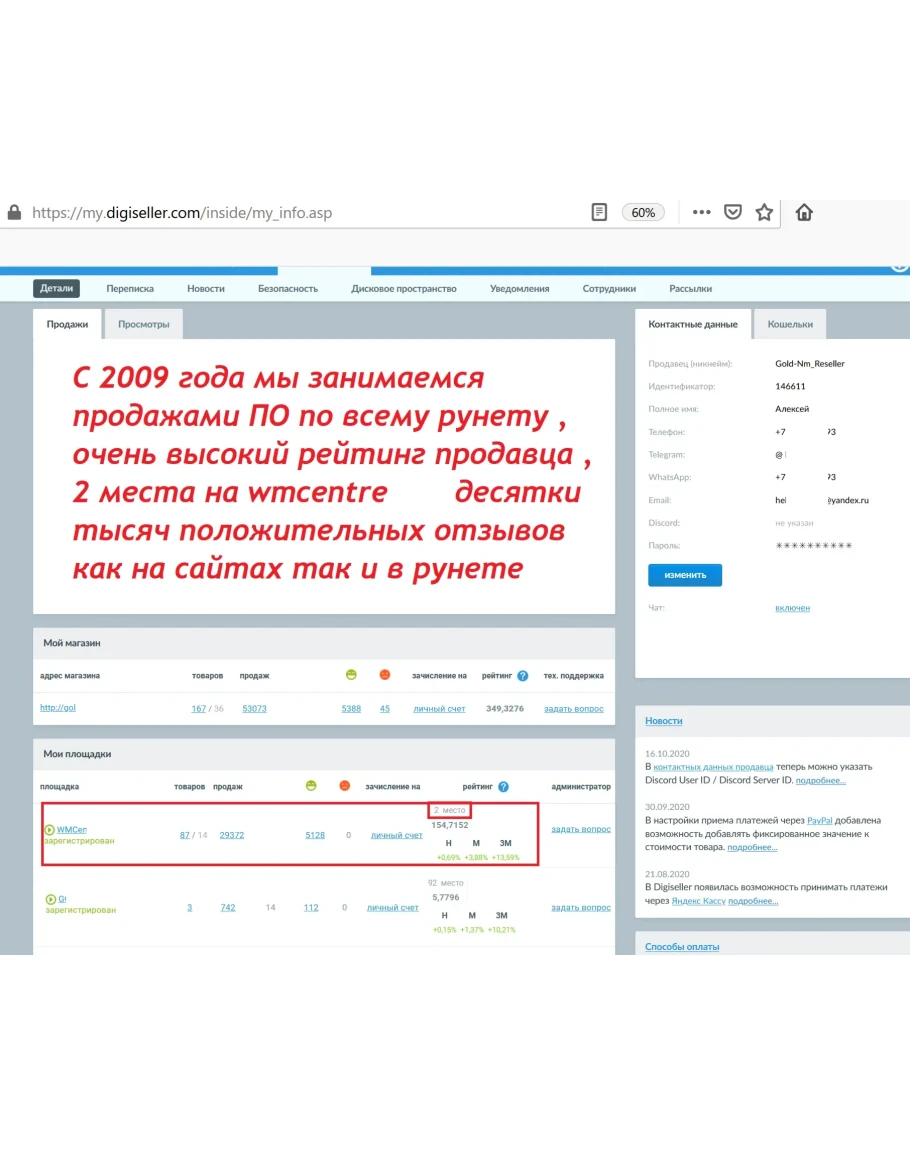Click the 60% zoom level indicator
This screenshot has height=1155, width=910.
tap(643, 212)
